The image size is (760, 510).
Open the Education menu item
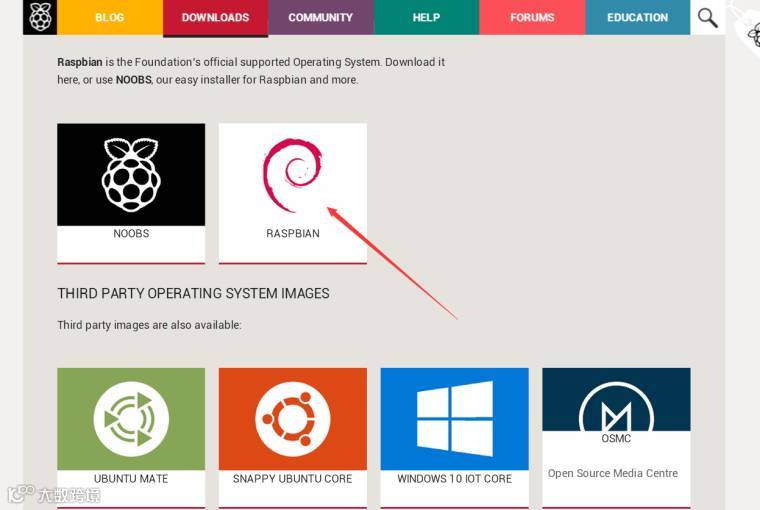click(x=637, y=17)
